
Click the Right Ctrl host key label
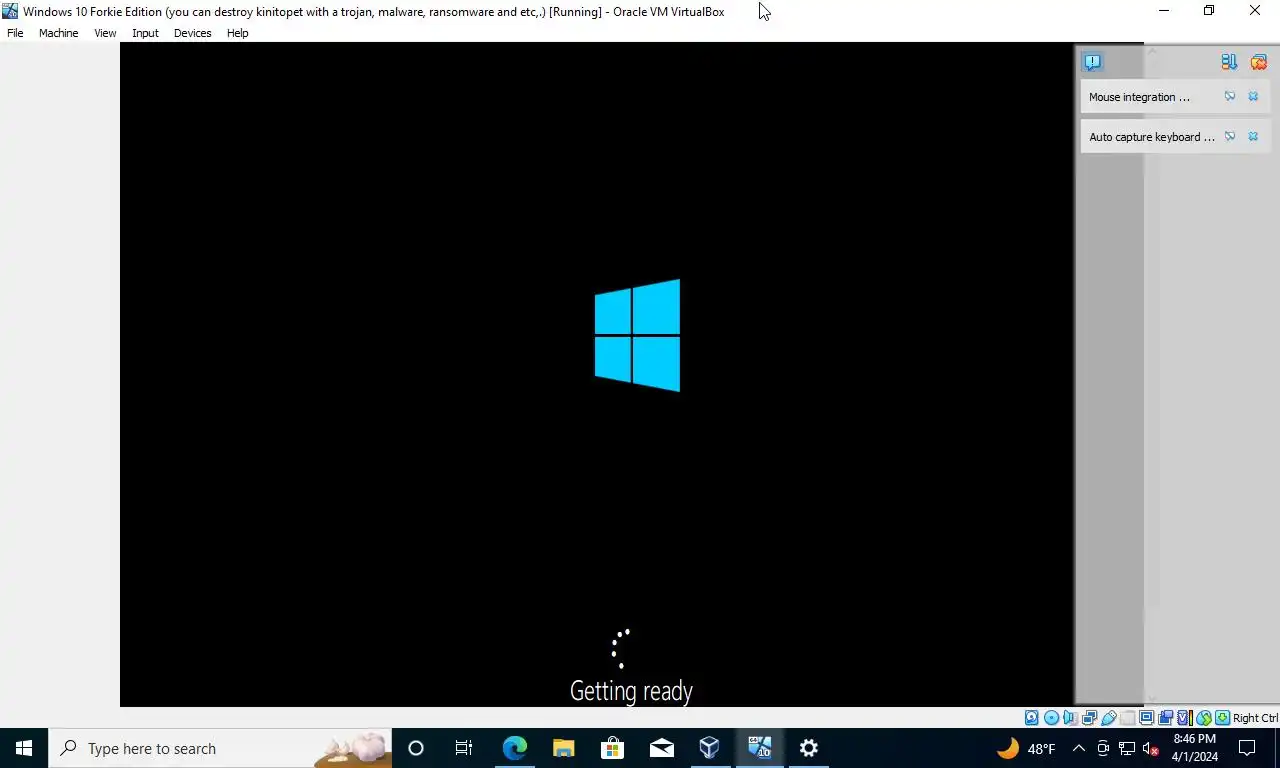pos(1255,718)
